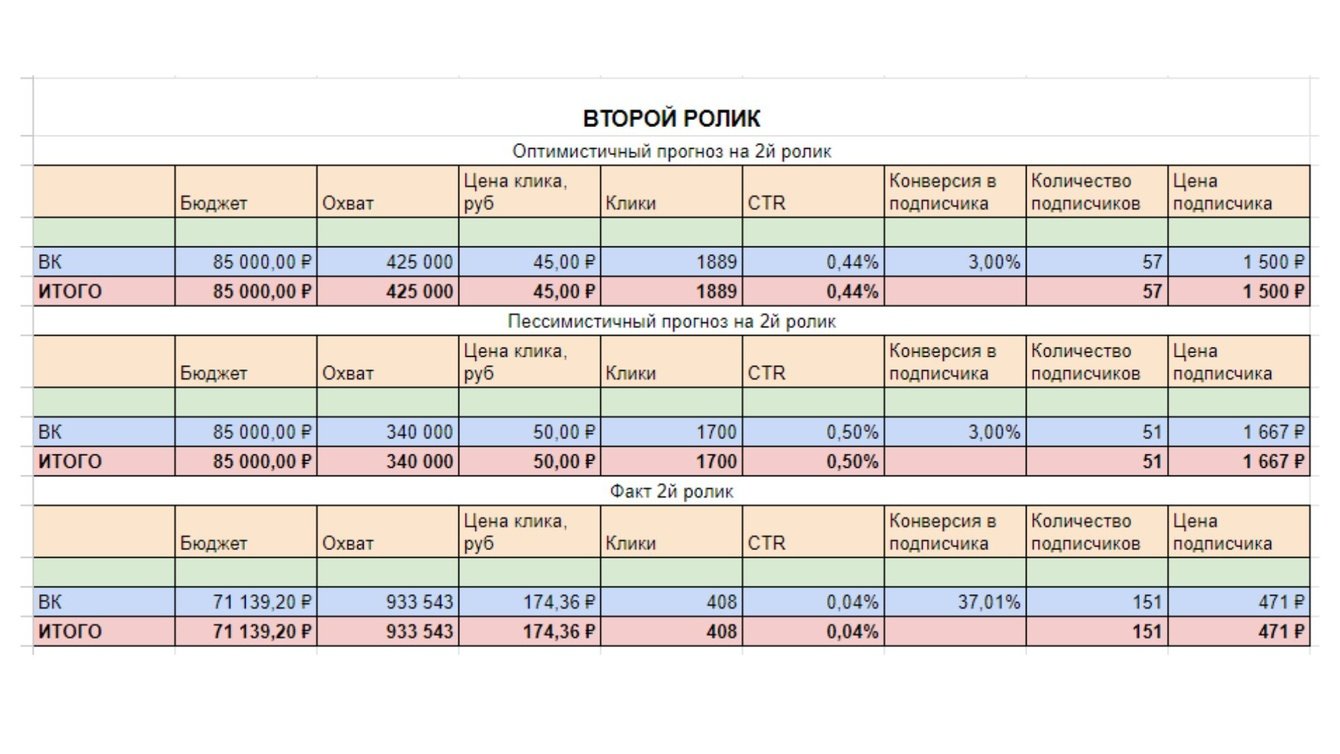Select the ВК reach cell showing 933 543
The width and height of the screenshot is (1340, 754).
point(388,602)
